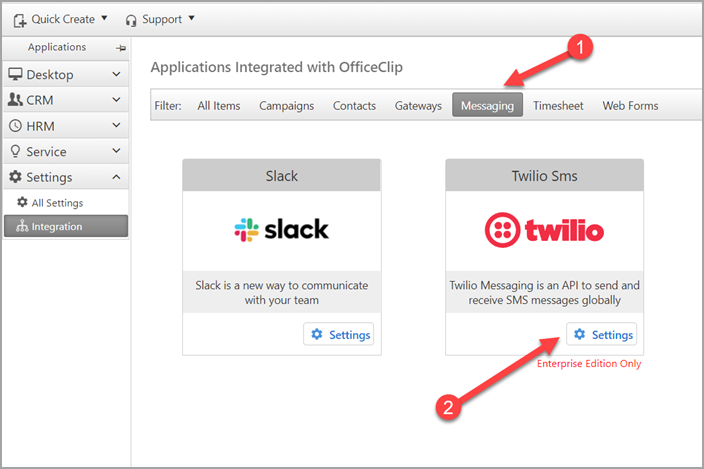
Task: Collapse the Settings section chevron
Action: point(116,177)
